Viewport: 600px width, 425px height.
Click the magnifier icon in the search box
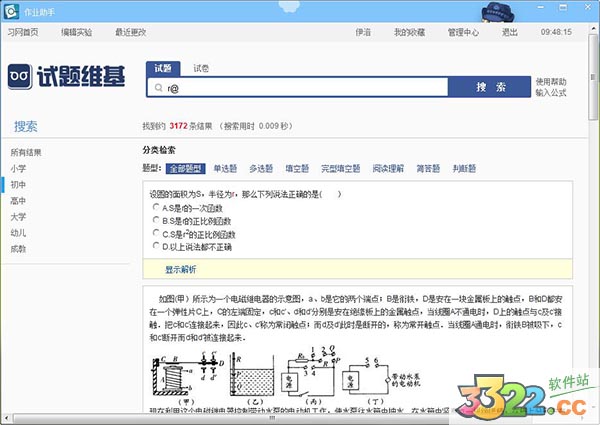point(158,88)
